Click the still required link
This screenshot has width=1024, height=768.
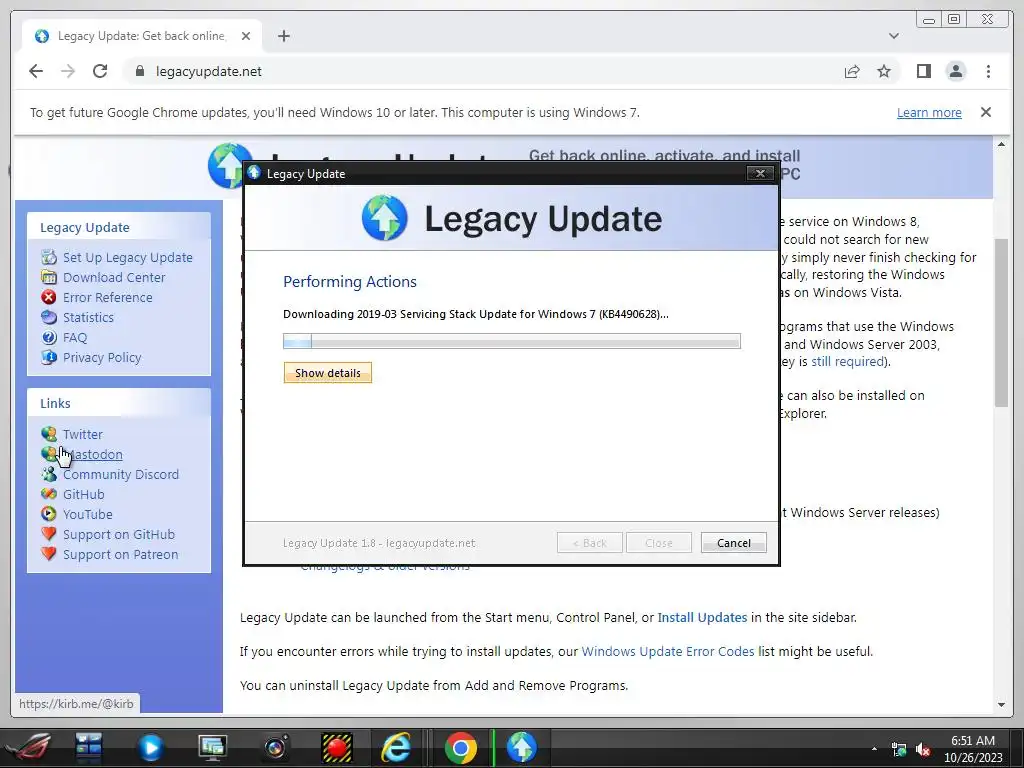click(x=847, y=361)
